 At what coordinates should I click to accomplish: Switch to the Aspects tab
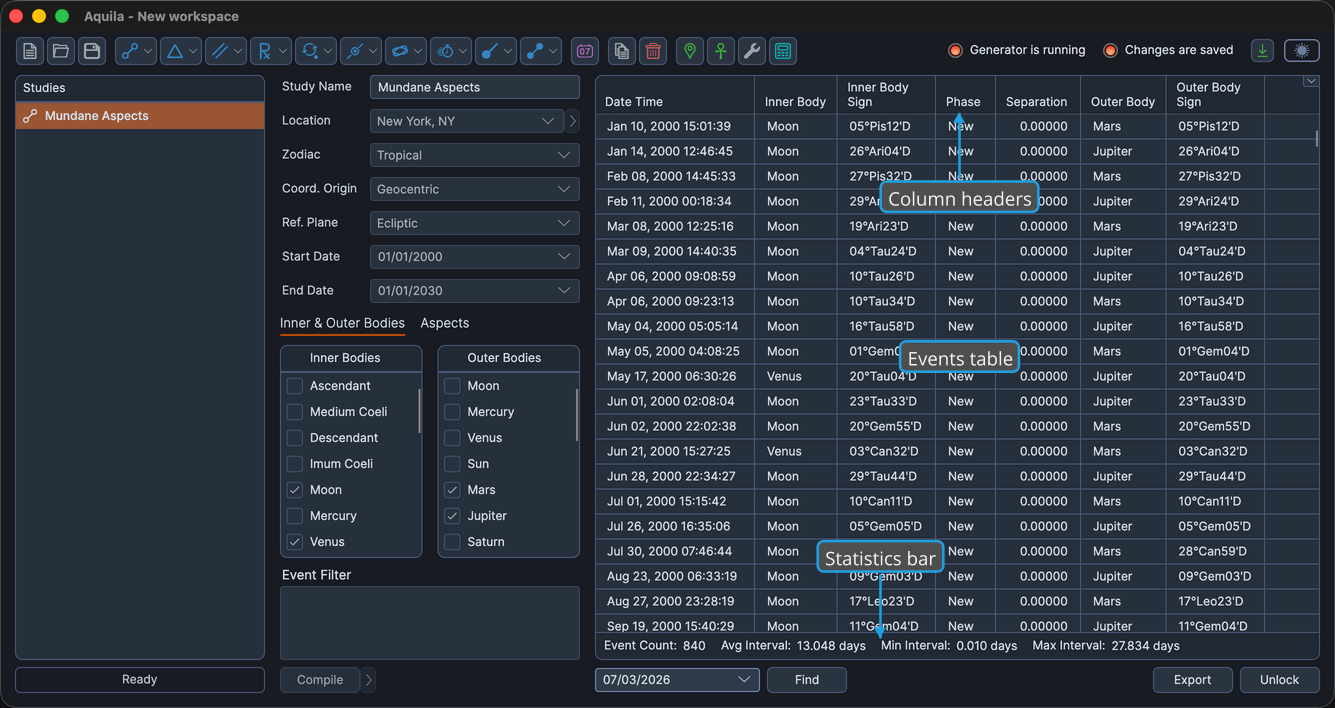point(445,323)
